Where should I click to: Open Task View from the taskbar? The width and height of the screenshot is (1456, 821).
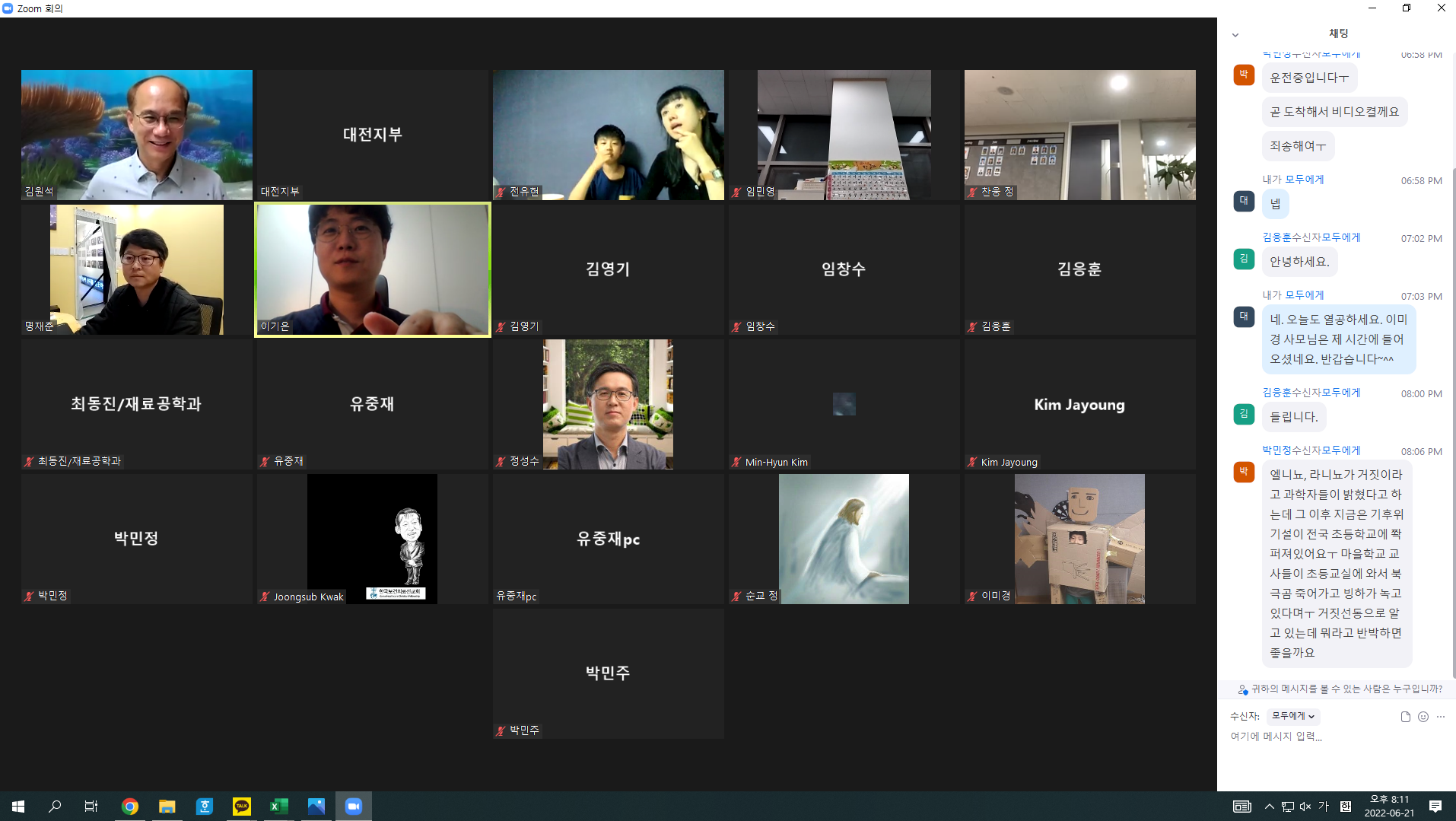point(91,807)
